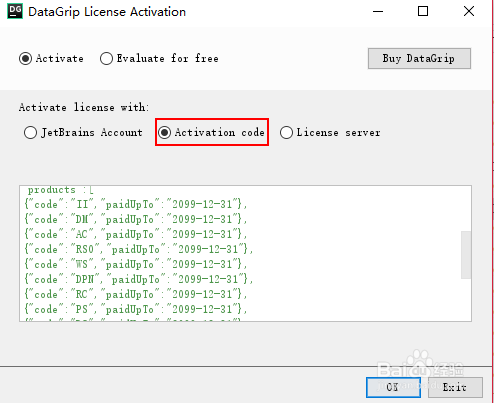Confirm activation with OK button
This screenshot has width=494, height=403.
pos(393,387)
